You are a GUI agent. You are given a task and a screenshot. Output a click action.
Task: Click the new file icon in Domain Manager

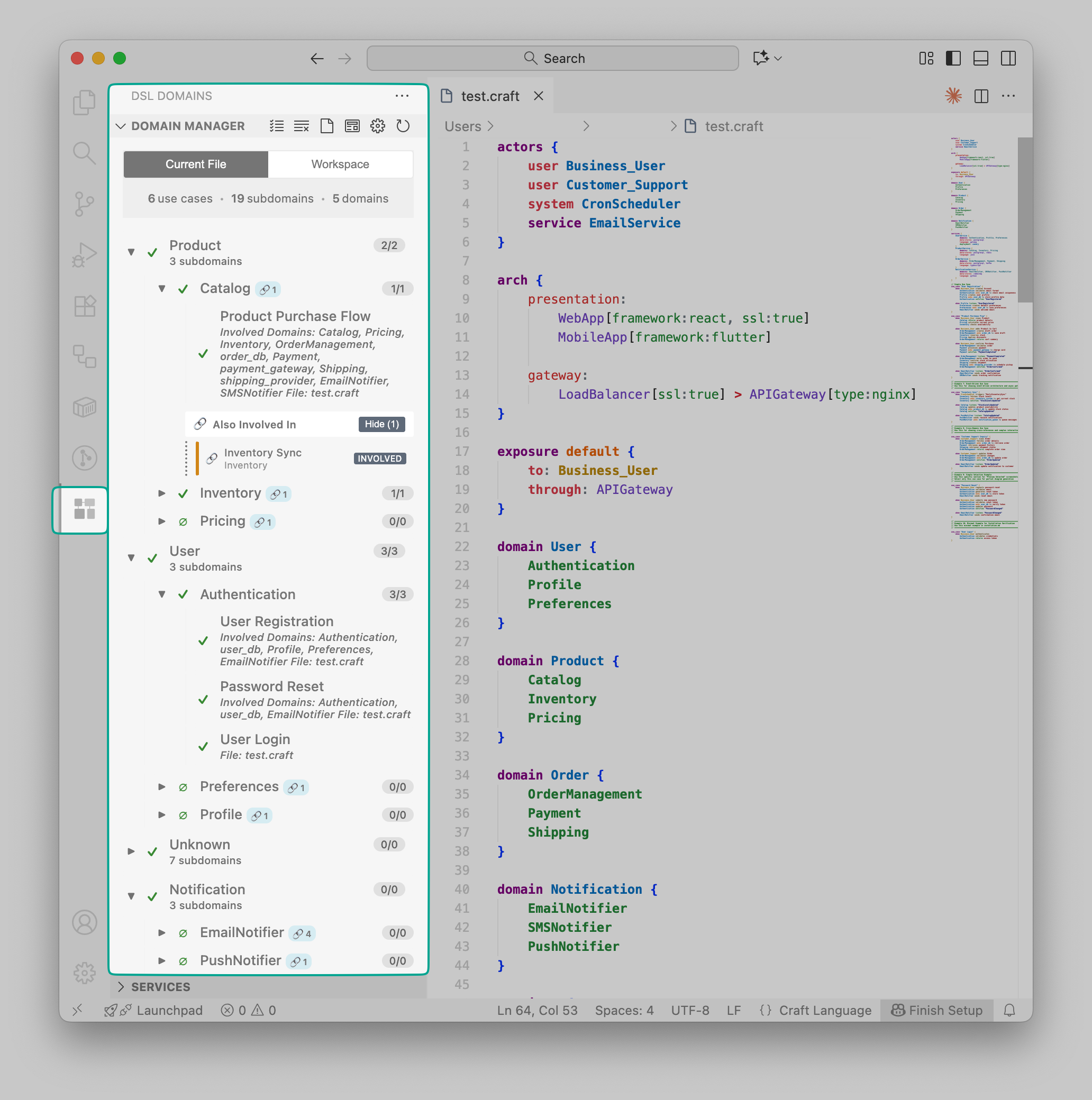tap(327, 126)
